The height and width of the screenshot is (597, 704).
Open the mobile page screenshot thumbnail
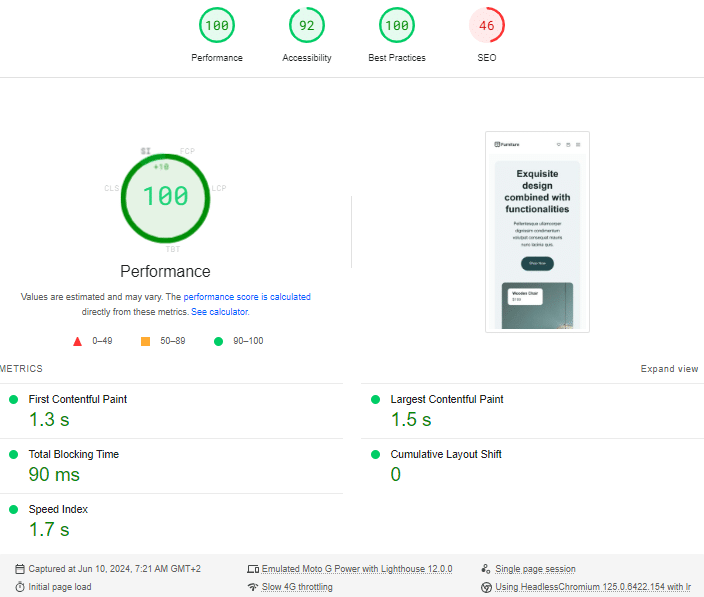pyautogui.click(x=537, y=232)
